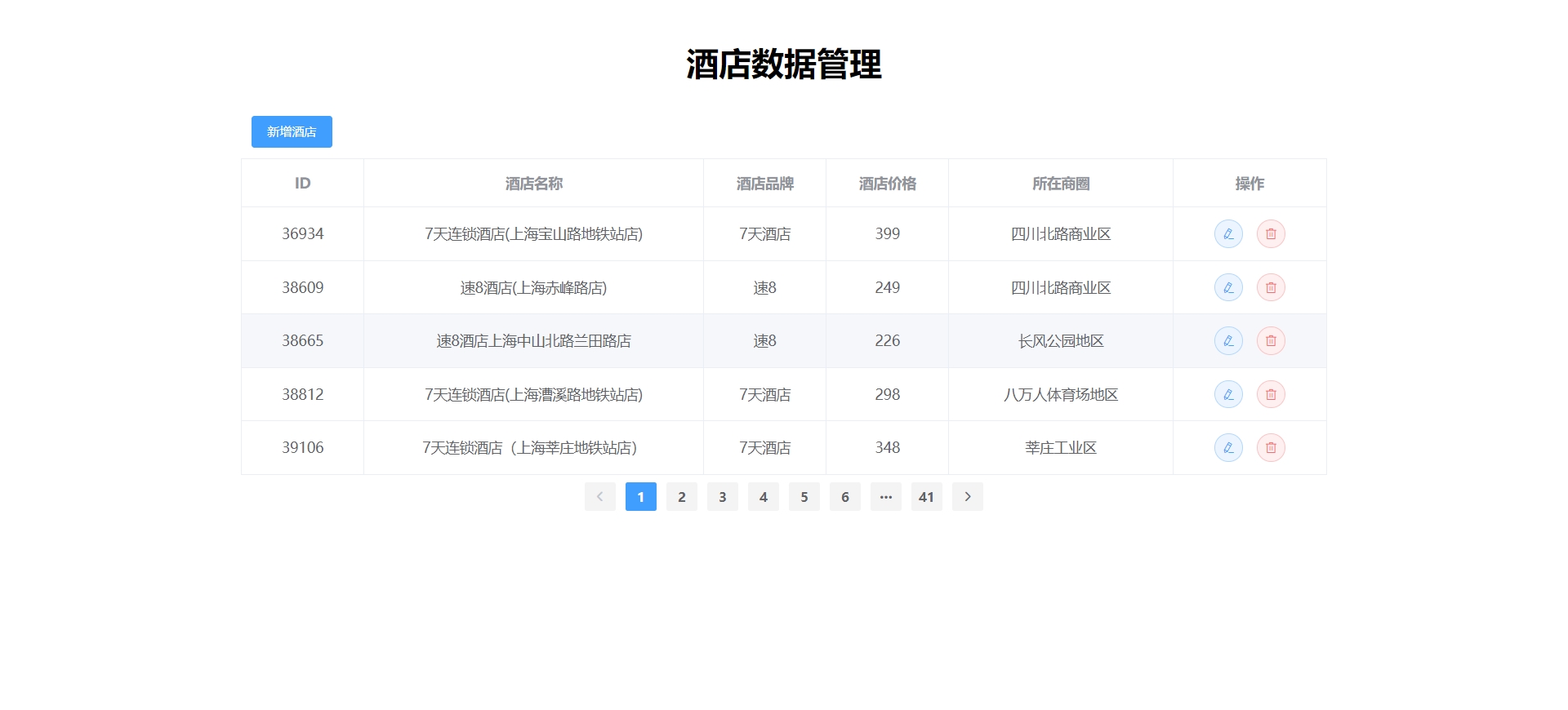Screen dimensions: 1568x710
Task: Click brand 7天酒店 in row 39106
Action: [x=765, y=448]
